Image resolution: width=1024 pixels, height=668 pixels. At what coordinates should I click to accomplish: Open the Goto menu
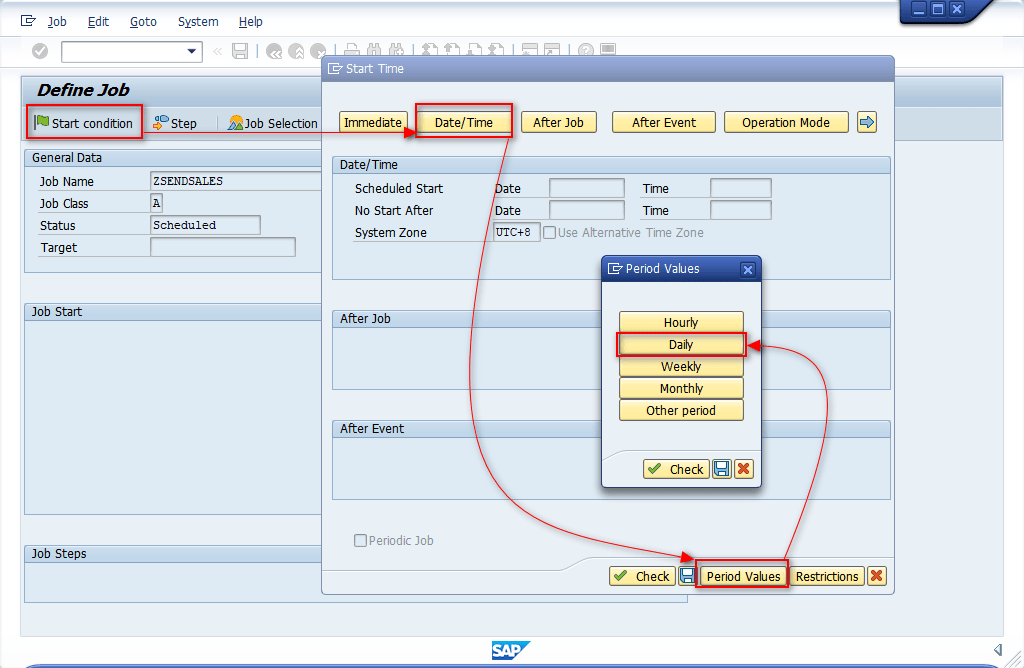pos(143,21)
